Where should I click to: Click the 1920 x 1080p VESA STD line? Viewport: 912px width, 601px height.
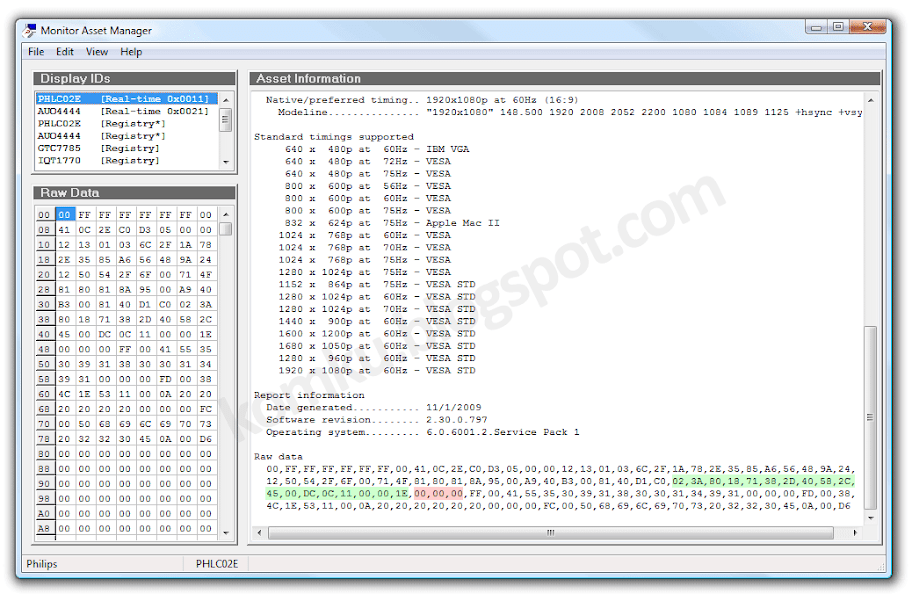click(x=376, y=371)
